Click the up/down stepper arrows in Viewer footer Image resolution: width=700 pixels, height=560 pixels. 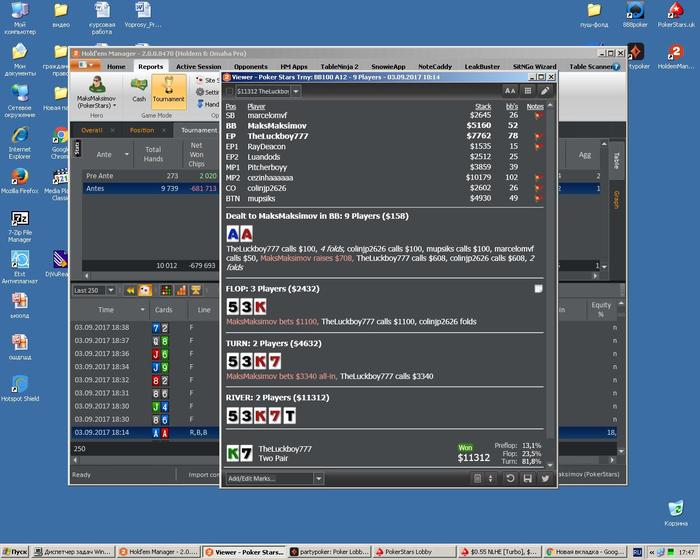pyautogui.click(x=490, y=478)
